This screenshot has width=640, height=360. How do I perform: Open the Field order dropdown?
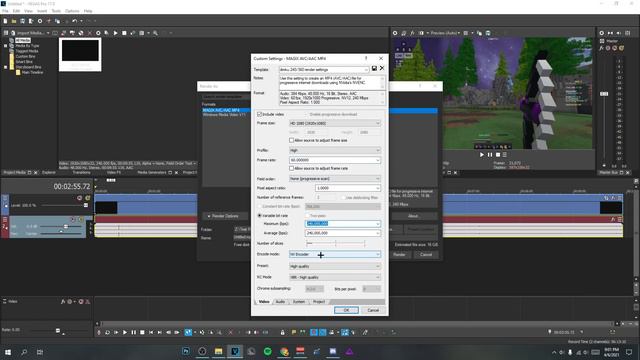point(335,179)
